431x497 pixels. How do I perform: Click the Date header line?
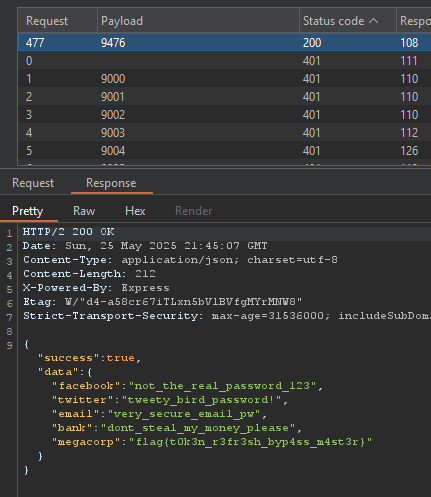click(x=145, y=246)
